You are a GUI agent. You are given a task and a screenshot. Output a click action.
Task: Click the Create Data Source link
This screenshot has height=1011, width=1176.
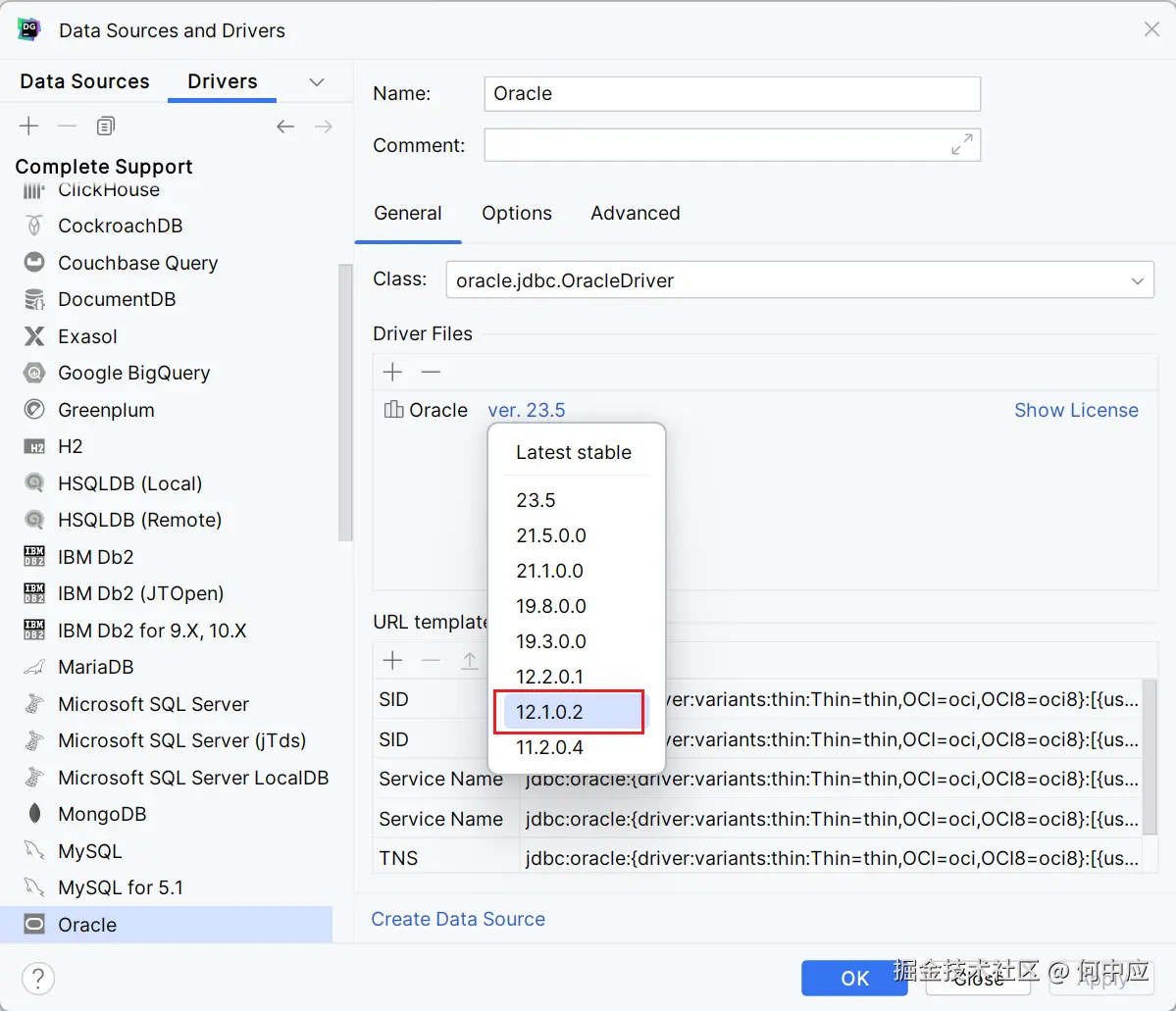(x=458, y=919)
